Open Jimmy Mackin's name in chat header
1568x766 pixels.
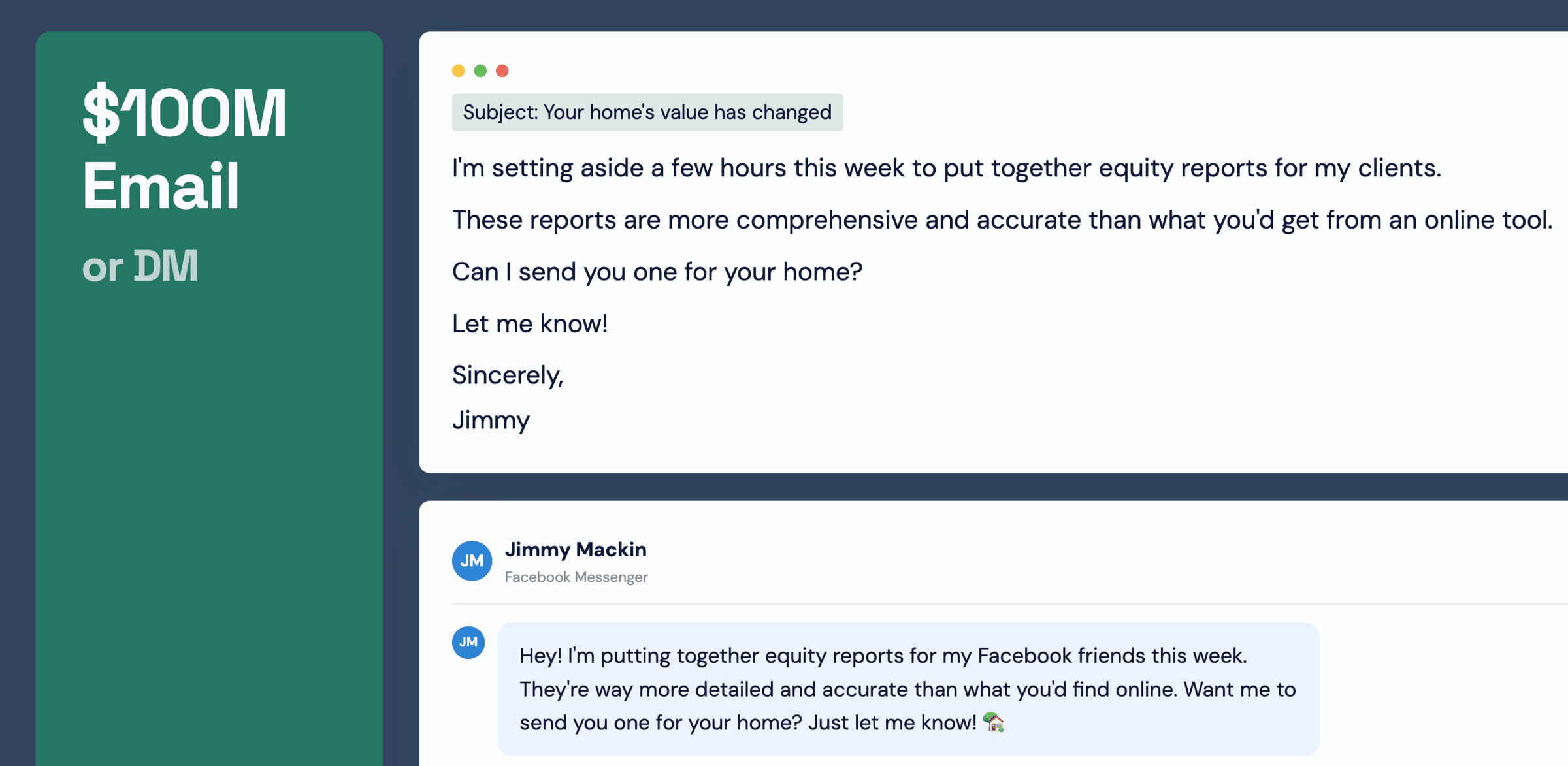pyautogui.click(x=576, y=550)
